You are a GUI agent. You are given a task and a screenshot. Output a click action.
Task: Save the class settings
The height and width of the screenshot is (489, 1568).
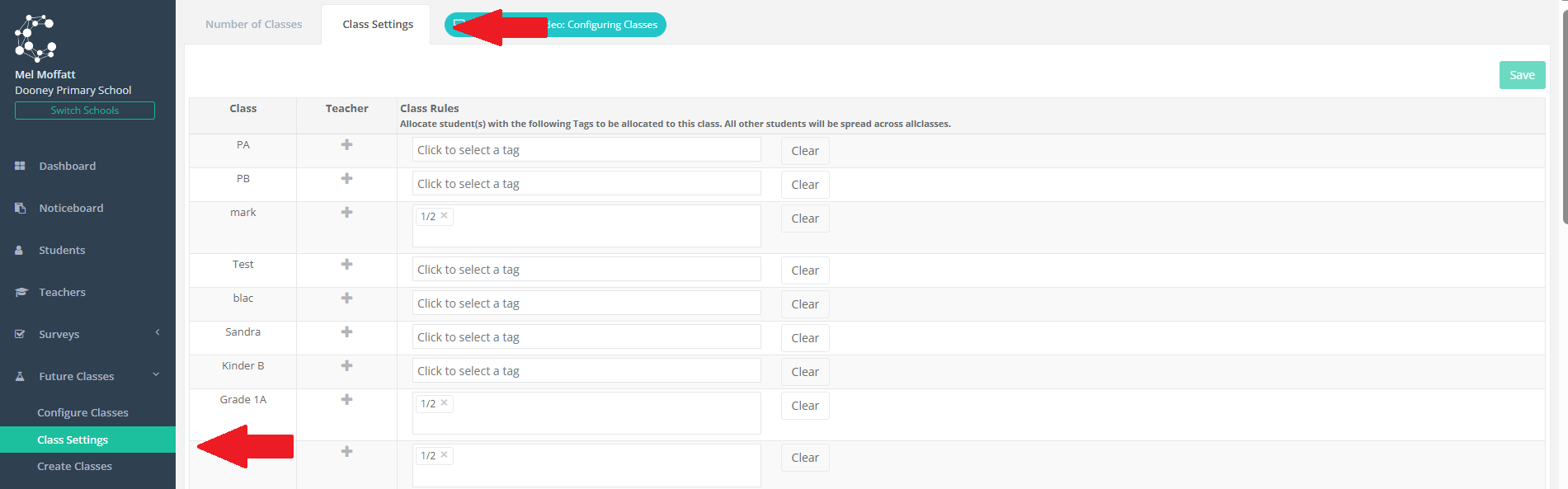click(1522, 75)
